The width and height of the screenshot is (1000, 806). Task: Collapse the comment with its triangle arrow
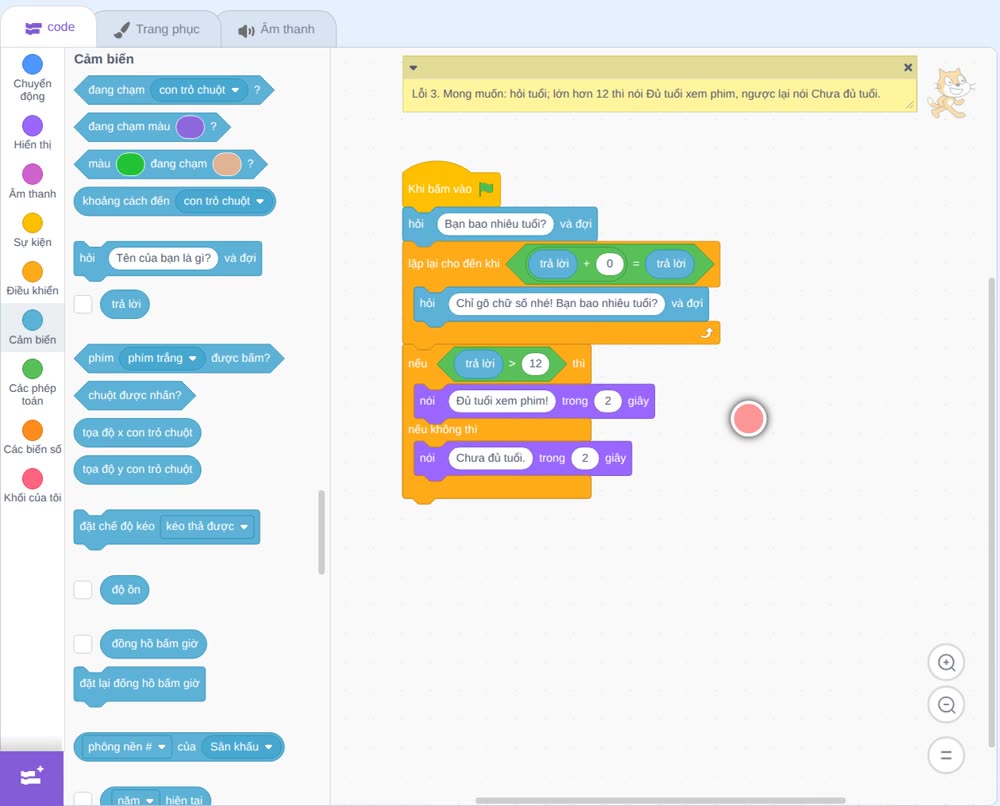413,68
